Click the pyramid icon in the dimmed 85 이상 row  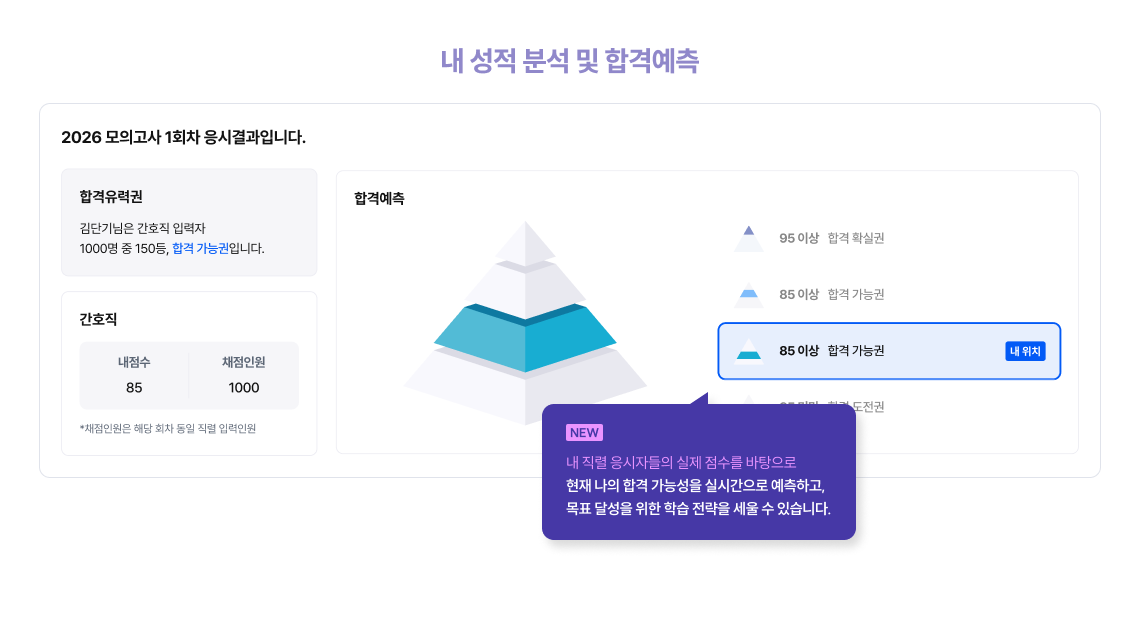tap(748, 294)
